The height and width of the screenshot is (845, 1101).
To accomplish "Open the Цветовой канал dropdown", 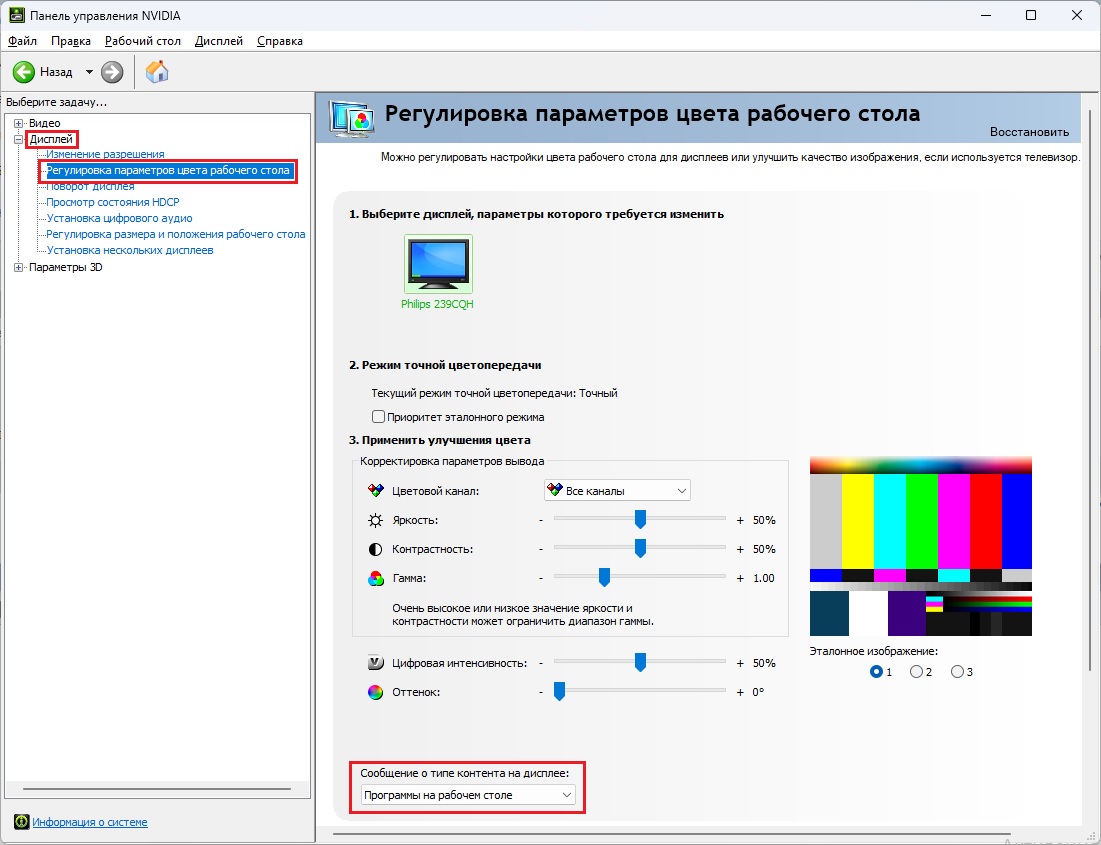I will [x=617, y=490].
